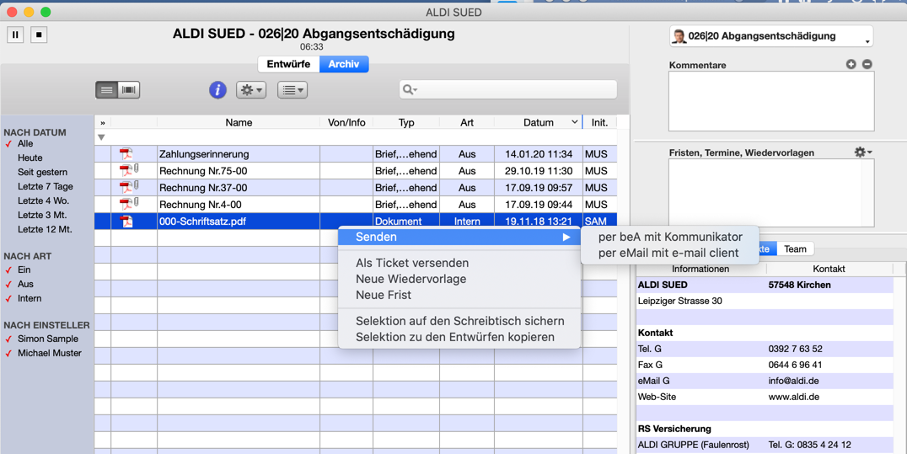Click the Fristen, Termine, Wiedervorlagen list box
Viewport: 908px width, 454px height.
coord(771,193)
